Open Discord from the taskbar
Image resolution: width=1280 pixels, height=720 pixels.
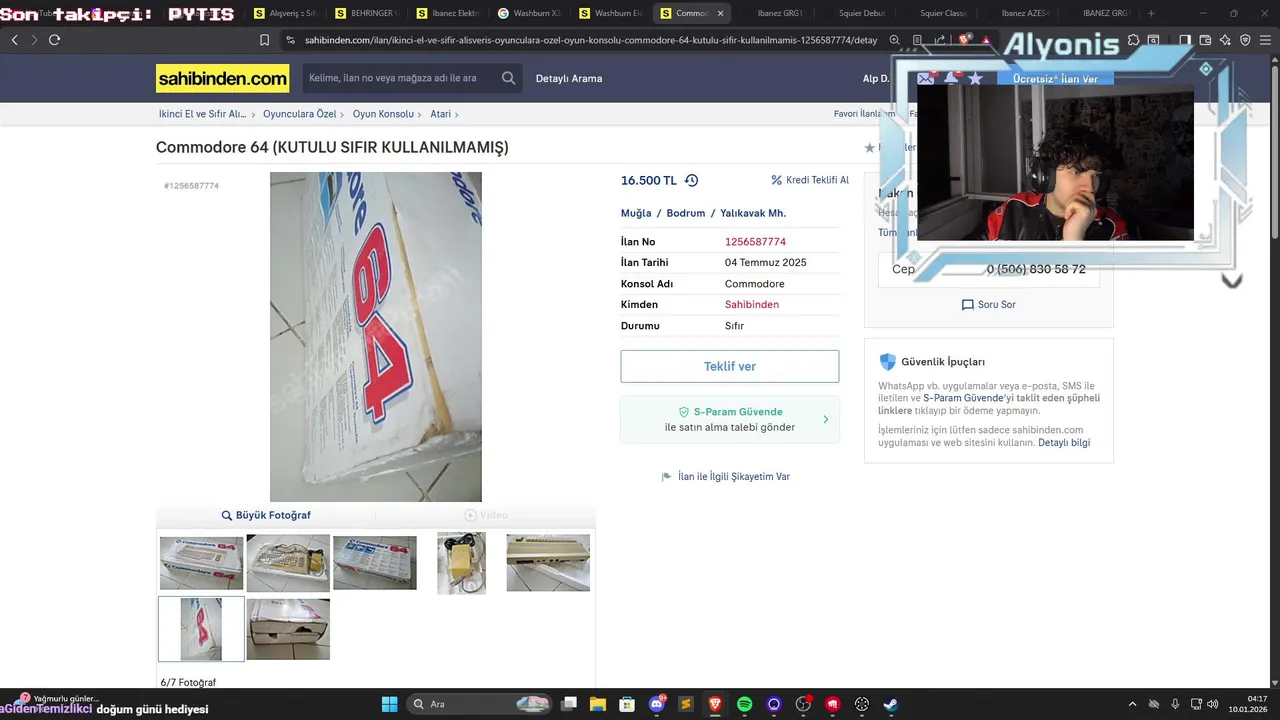point(657,704)
